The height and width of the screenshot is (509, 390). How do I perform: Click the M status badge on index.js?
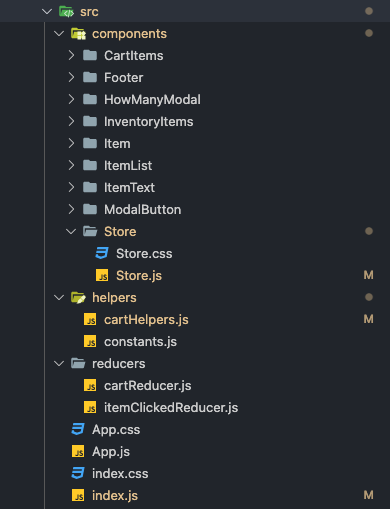click(368, 495)
